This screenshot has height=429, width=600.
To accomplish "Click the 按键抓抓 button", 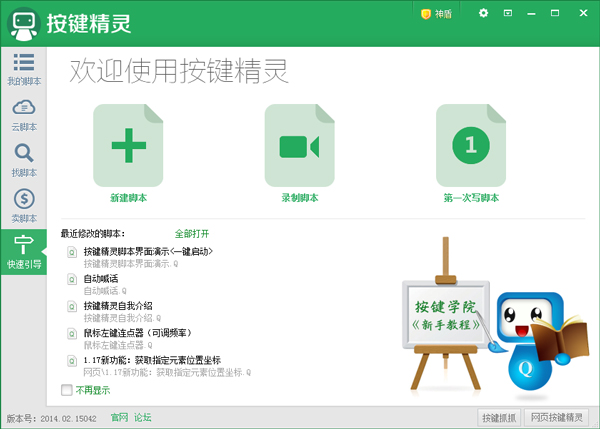I will click(x=499, y=418).
